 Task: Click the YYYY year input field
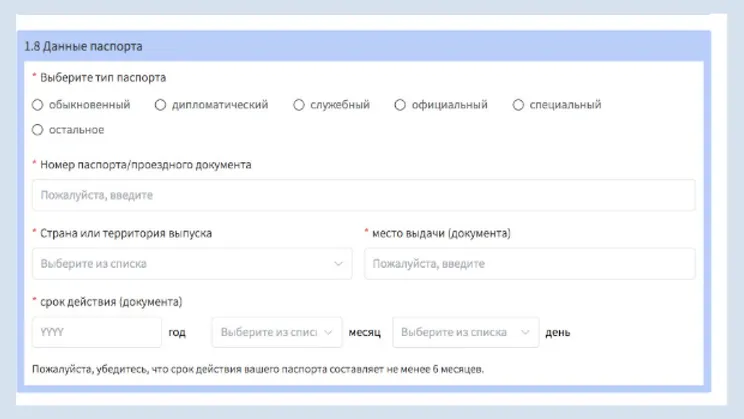[97, 332]
